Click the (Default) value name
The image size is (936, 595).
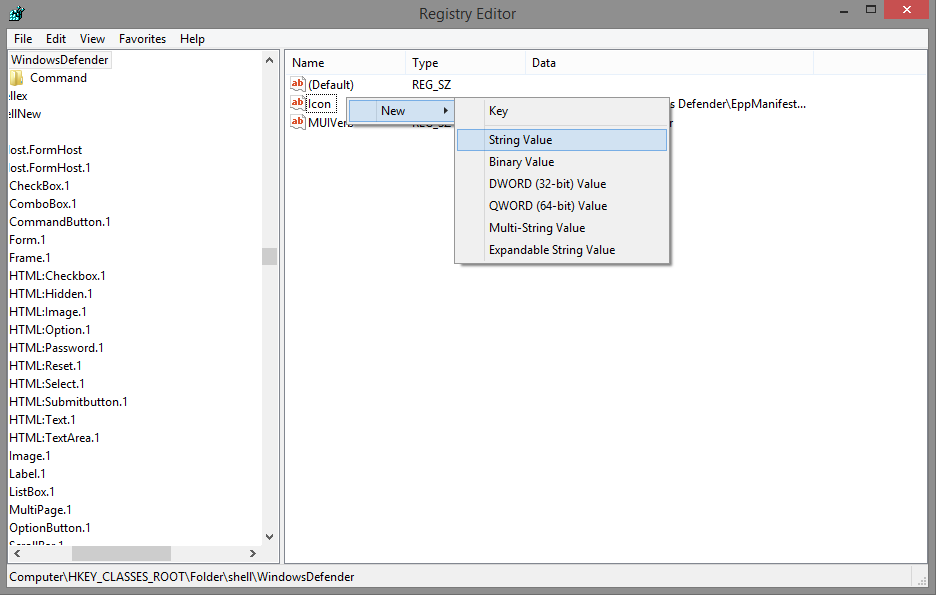331,85
